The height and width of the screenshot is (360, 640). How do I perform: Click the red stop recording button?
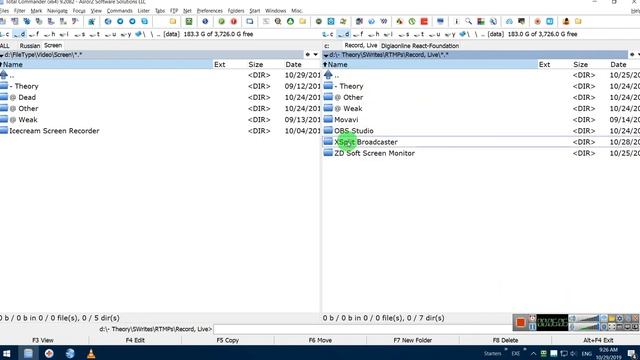click(520, 322)
